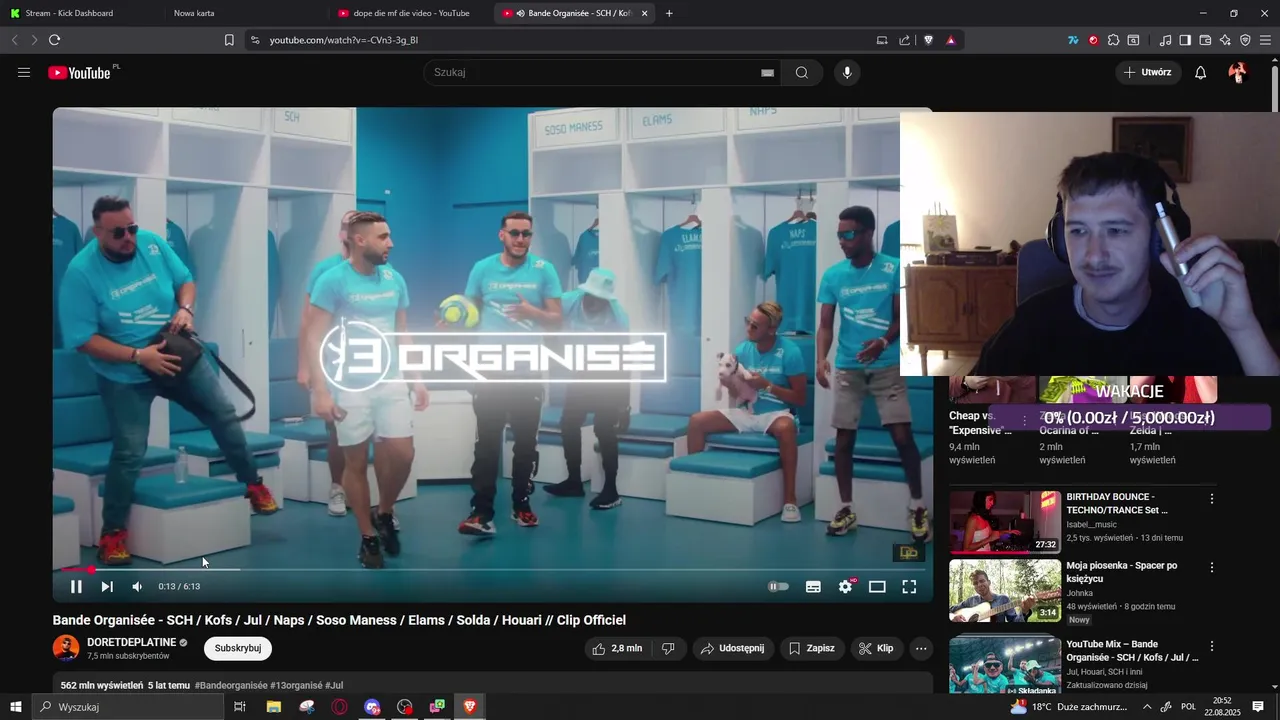Open a new browser tab
Screen dimensions: 1280x720
click(669, 13)
